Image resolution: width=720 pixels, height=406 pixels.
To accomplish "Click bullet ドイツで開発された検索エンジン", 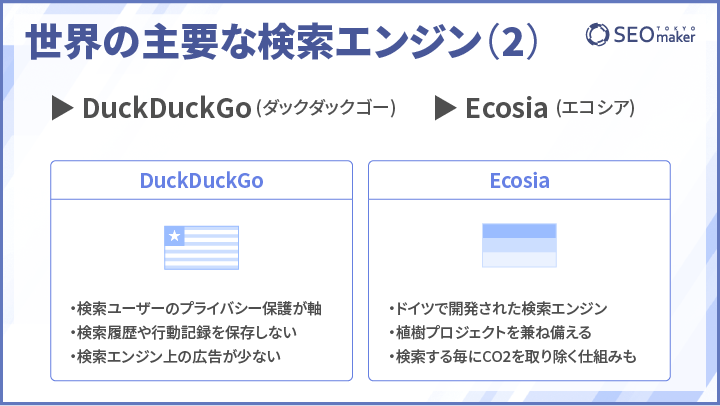I will tap(498, 309).
